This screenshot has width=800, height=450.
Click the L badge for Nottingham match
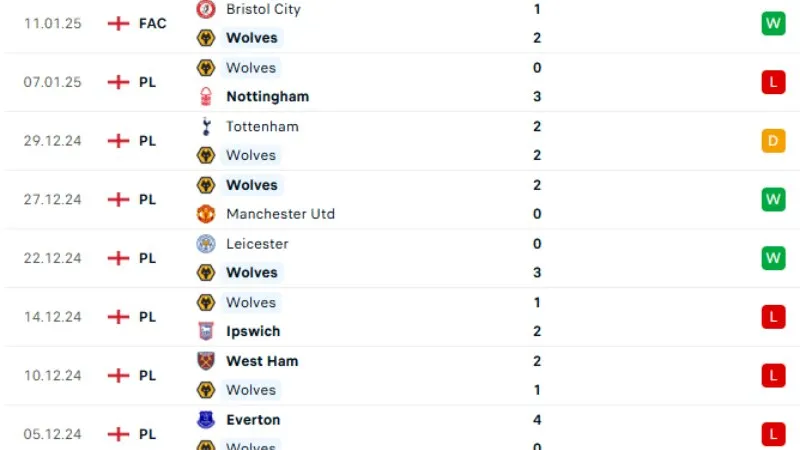click(x=773, y=82)
